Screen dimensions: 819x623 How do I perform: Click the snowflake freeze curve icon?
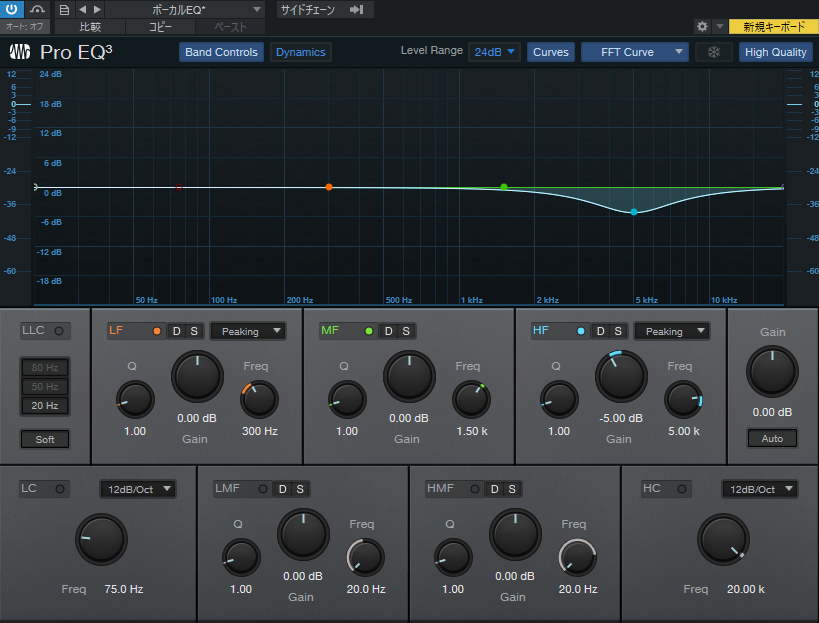(x=713, y=52)
